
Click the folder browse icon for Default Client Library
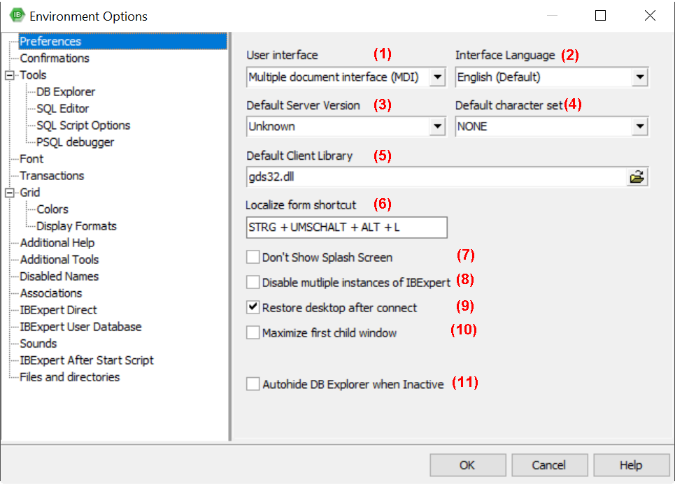tap(636, 177)
